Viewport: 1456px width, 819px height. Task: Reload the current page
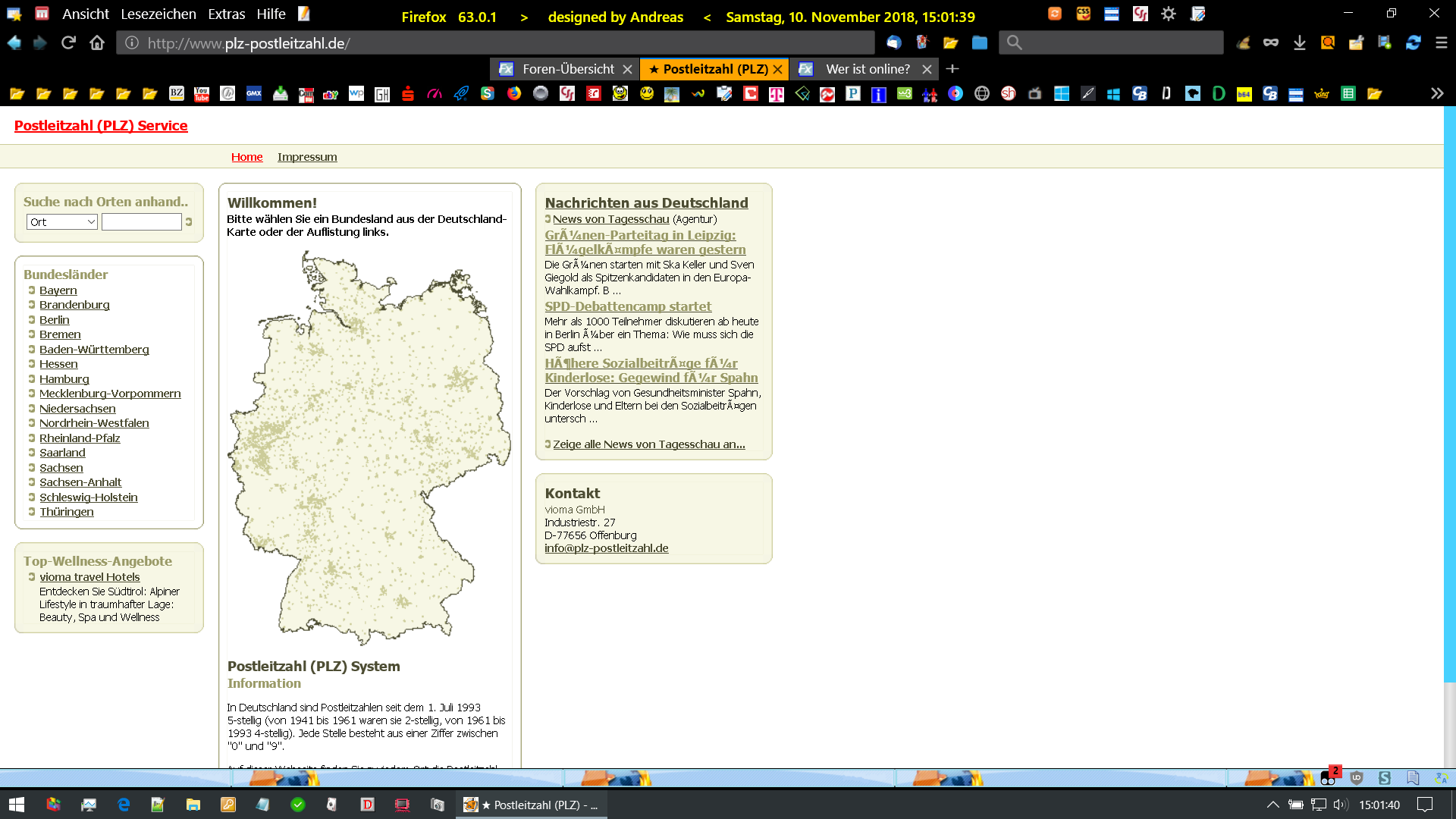tap(68, 43)
